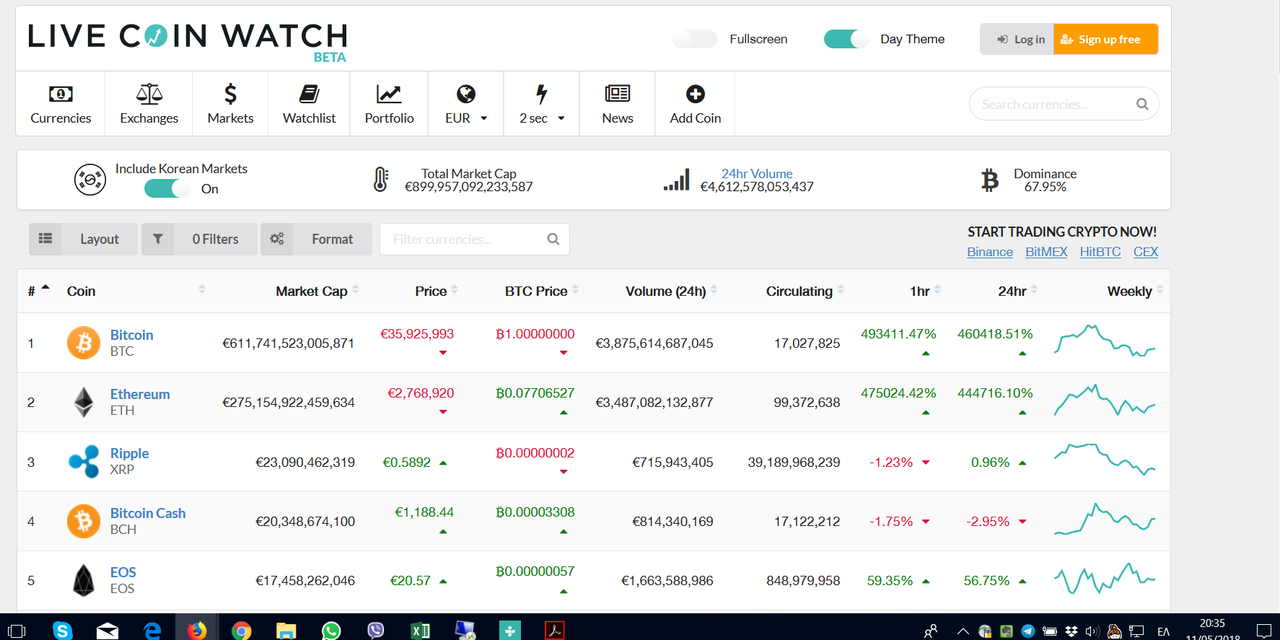Image resolution: width=1280 pixels, height=640 pixels.
Task: Turn off Include Korean Markets switch
Action: (x=167, y=189)
